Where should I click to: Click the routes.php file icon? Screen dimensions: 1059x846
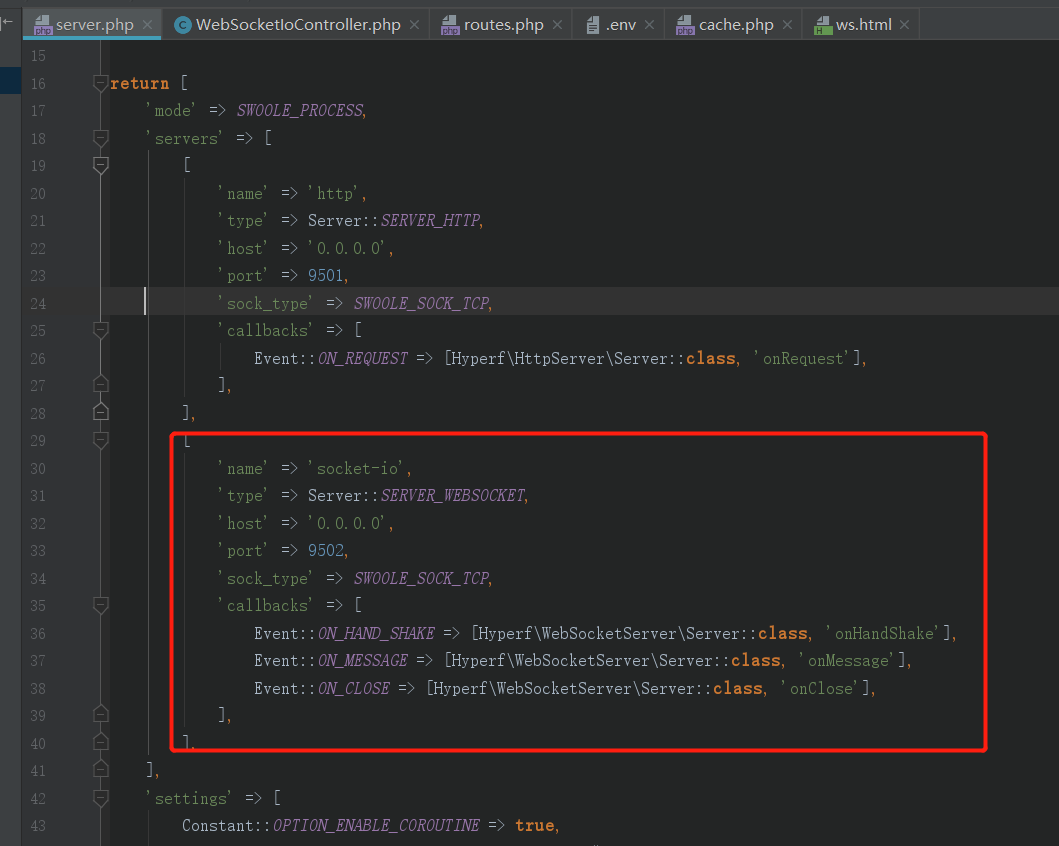tap(450, 25)
